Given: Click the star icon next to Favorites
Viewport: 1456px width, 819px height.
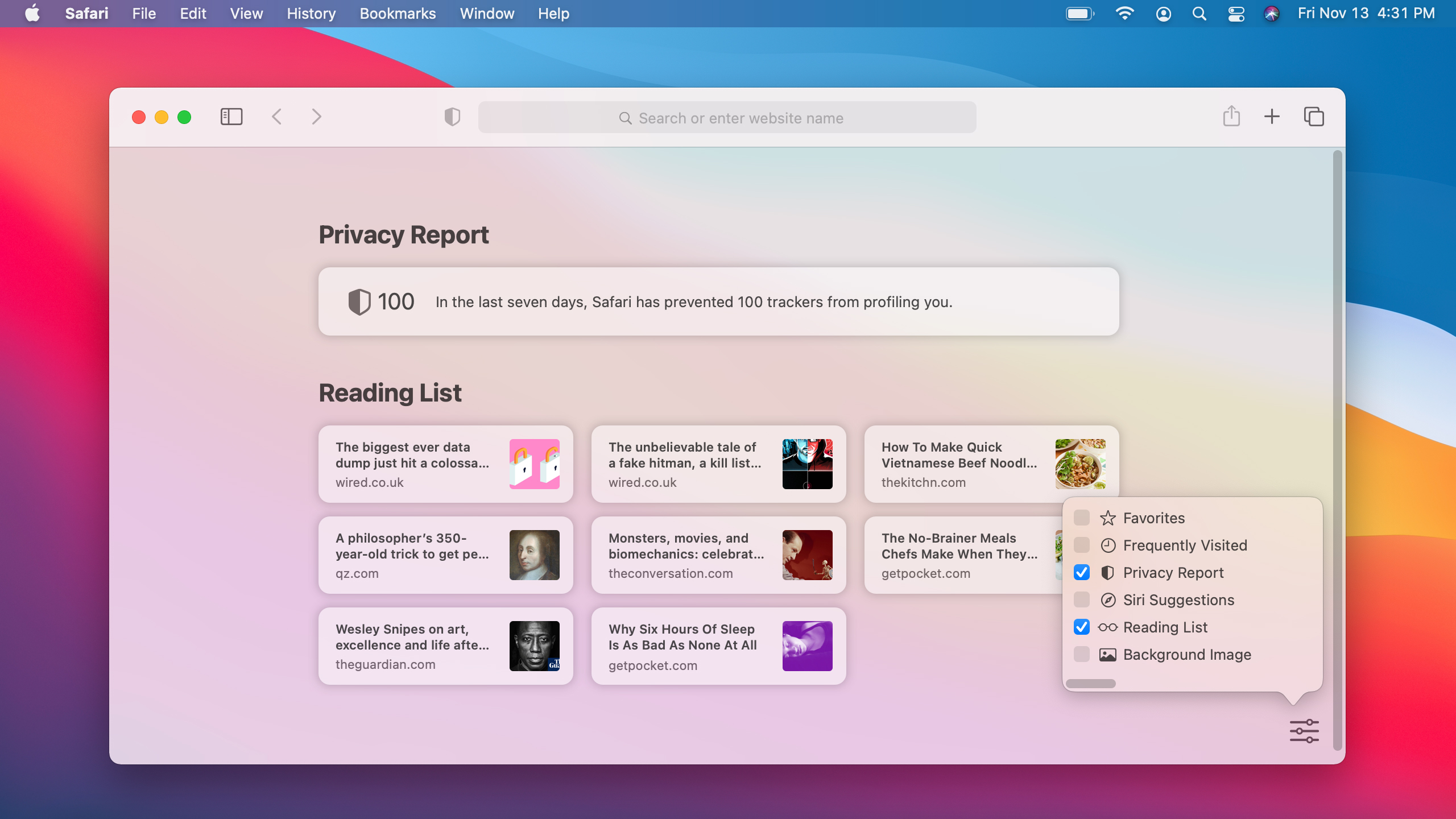Looking at the screenshot, I should [1107, 518].
